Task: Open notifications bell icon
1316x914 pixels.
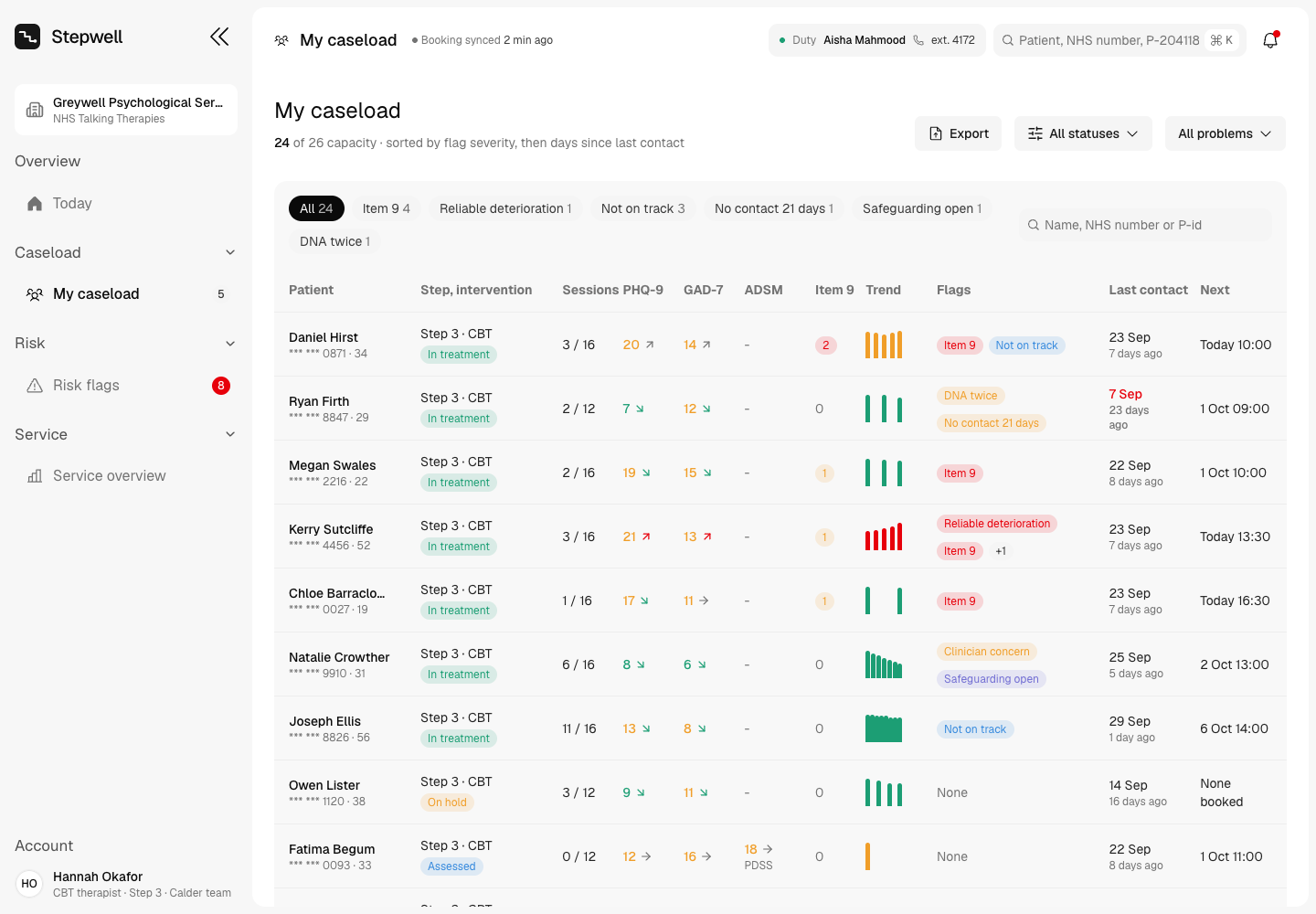Action: (x=1270, y=40)
